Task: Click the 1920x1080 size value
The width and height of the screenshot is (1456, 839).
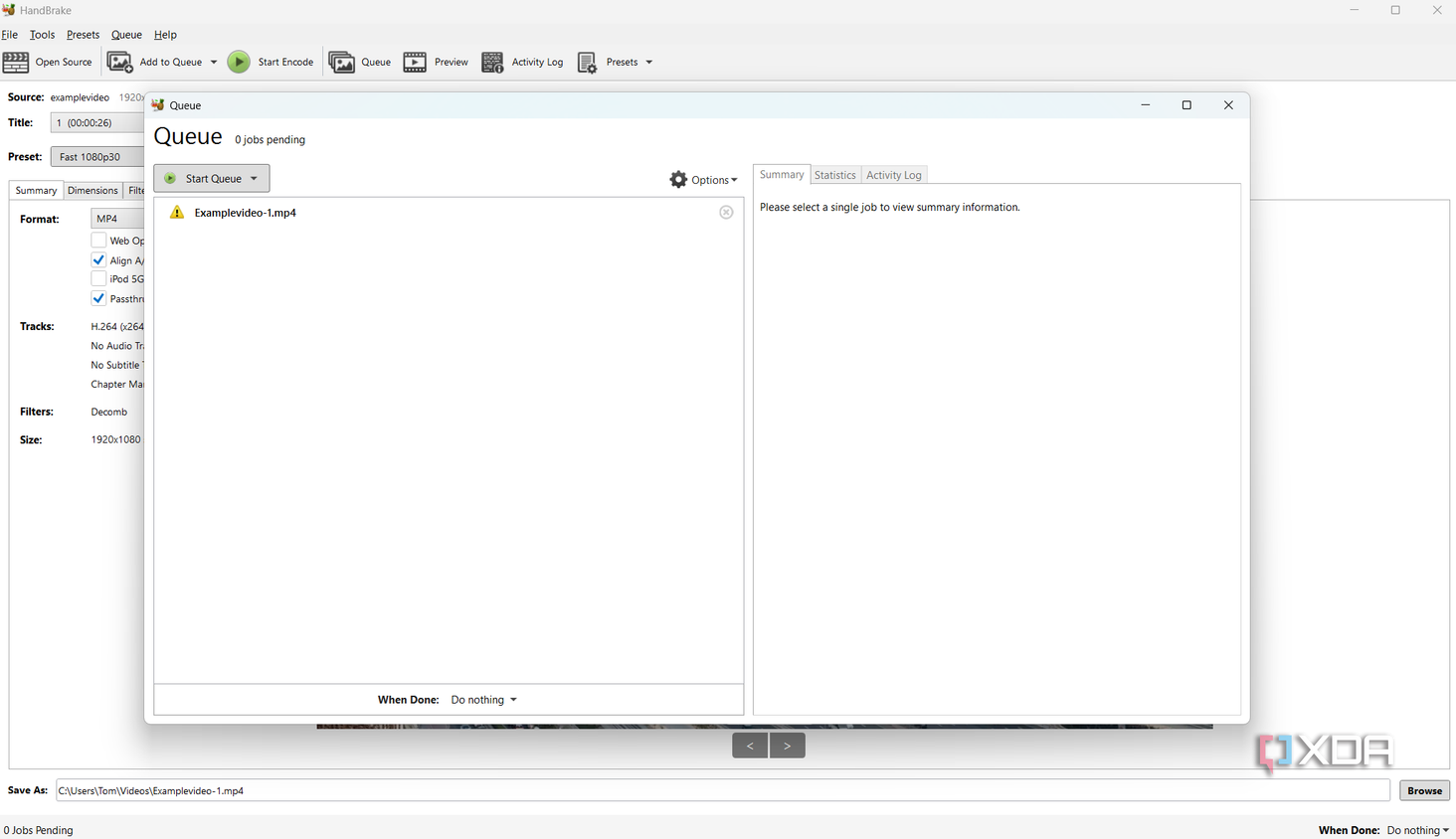Action: [116, 439]
